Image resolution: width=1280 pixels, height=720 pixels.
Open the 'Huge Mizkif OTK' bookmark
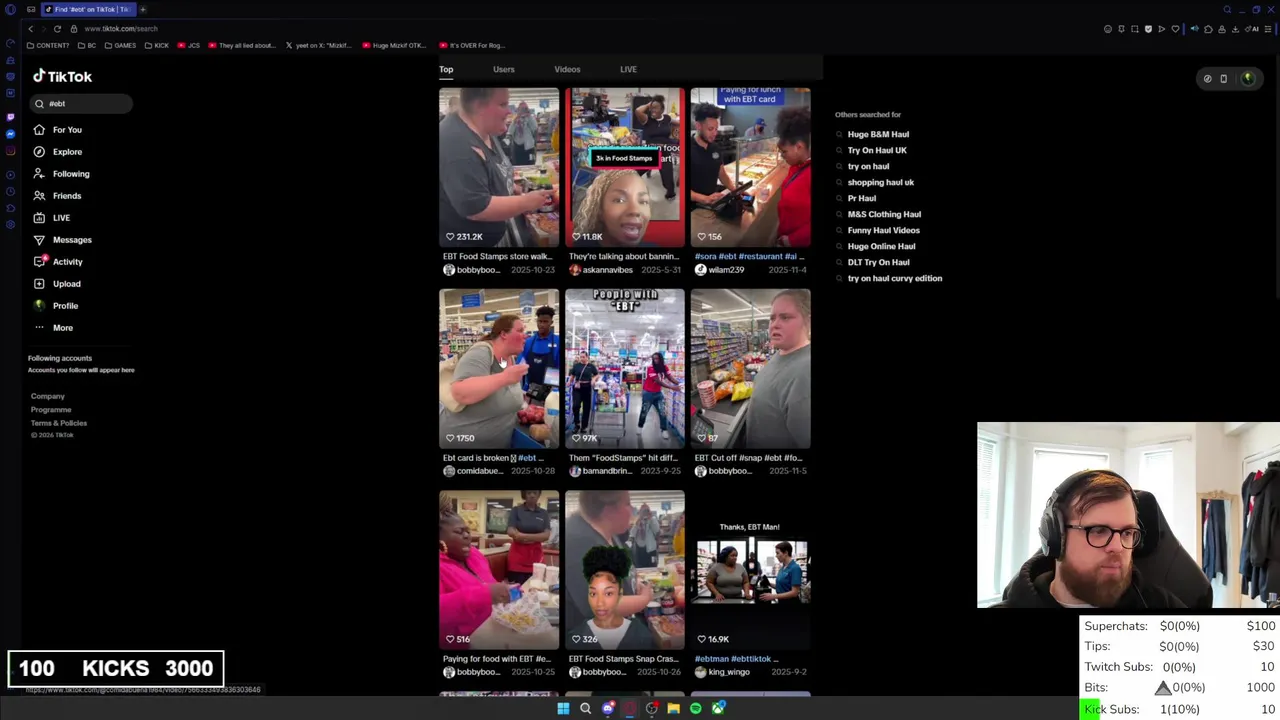[393, 45]
